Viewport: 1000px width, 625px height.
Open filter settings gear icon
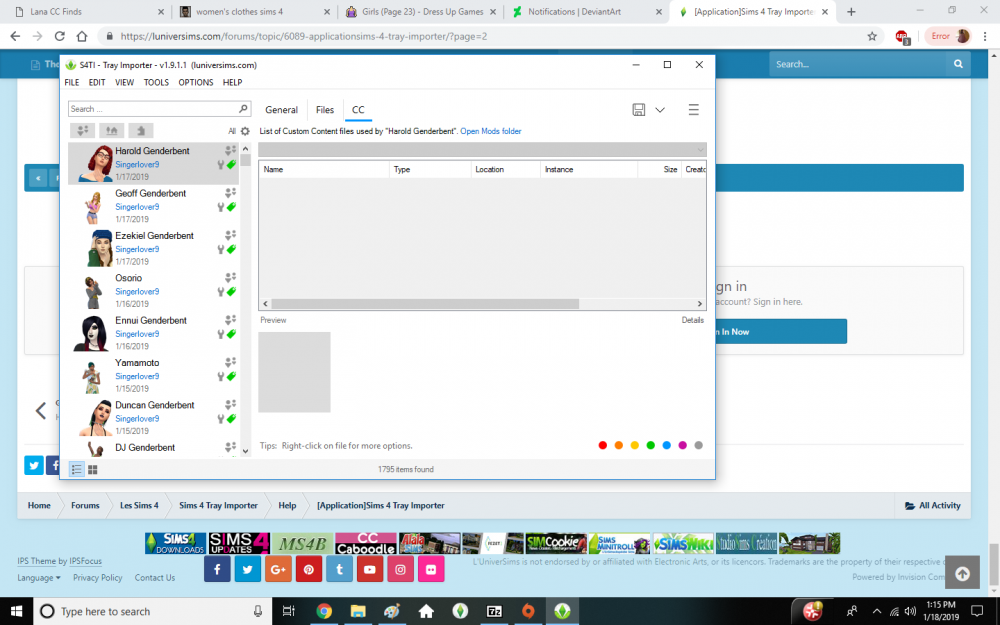tap(245, 131)
